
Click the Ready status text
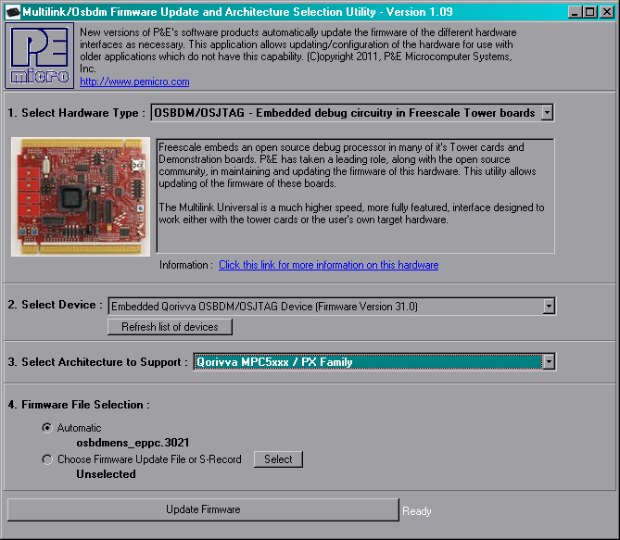(417, 511)
